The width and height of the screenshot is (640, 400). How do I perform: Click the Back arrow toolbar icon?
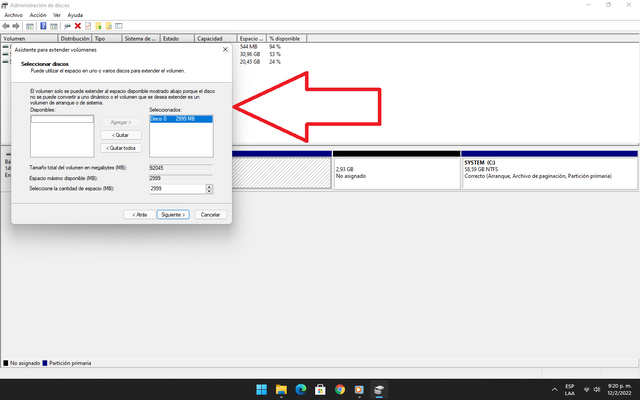6,26
